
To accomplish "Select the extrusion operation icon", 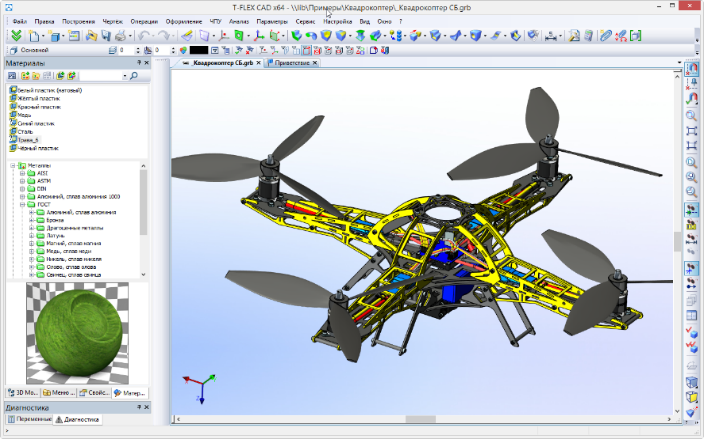I will click(x=296, y=35).
